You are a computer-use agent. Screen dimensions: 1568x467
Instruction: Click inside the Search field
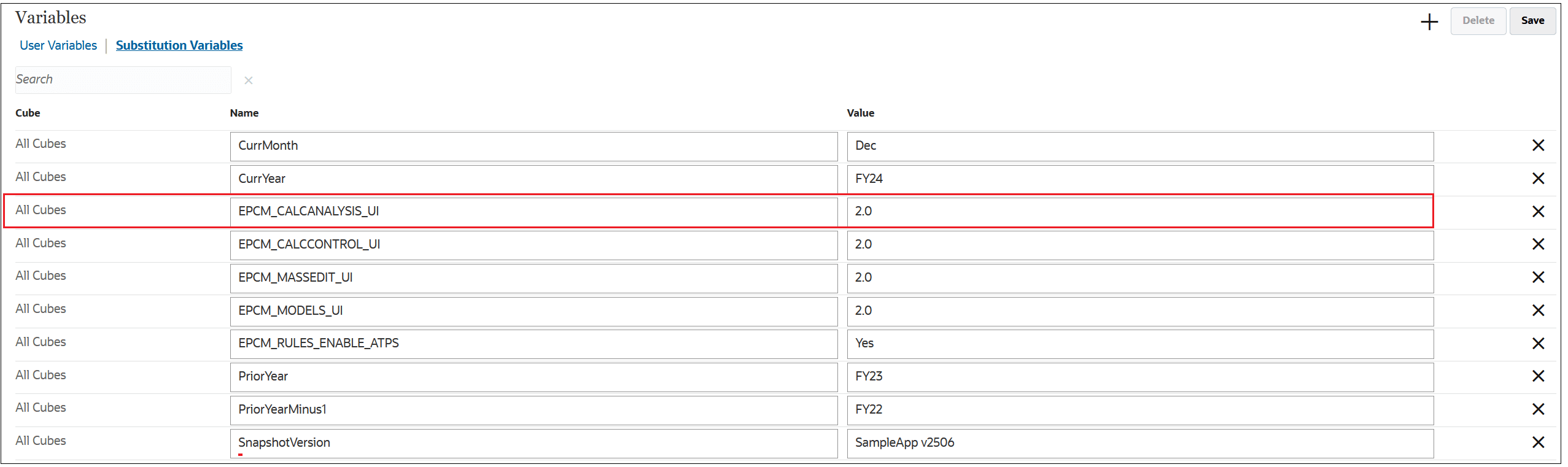pos(123,79)
